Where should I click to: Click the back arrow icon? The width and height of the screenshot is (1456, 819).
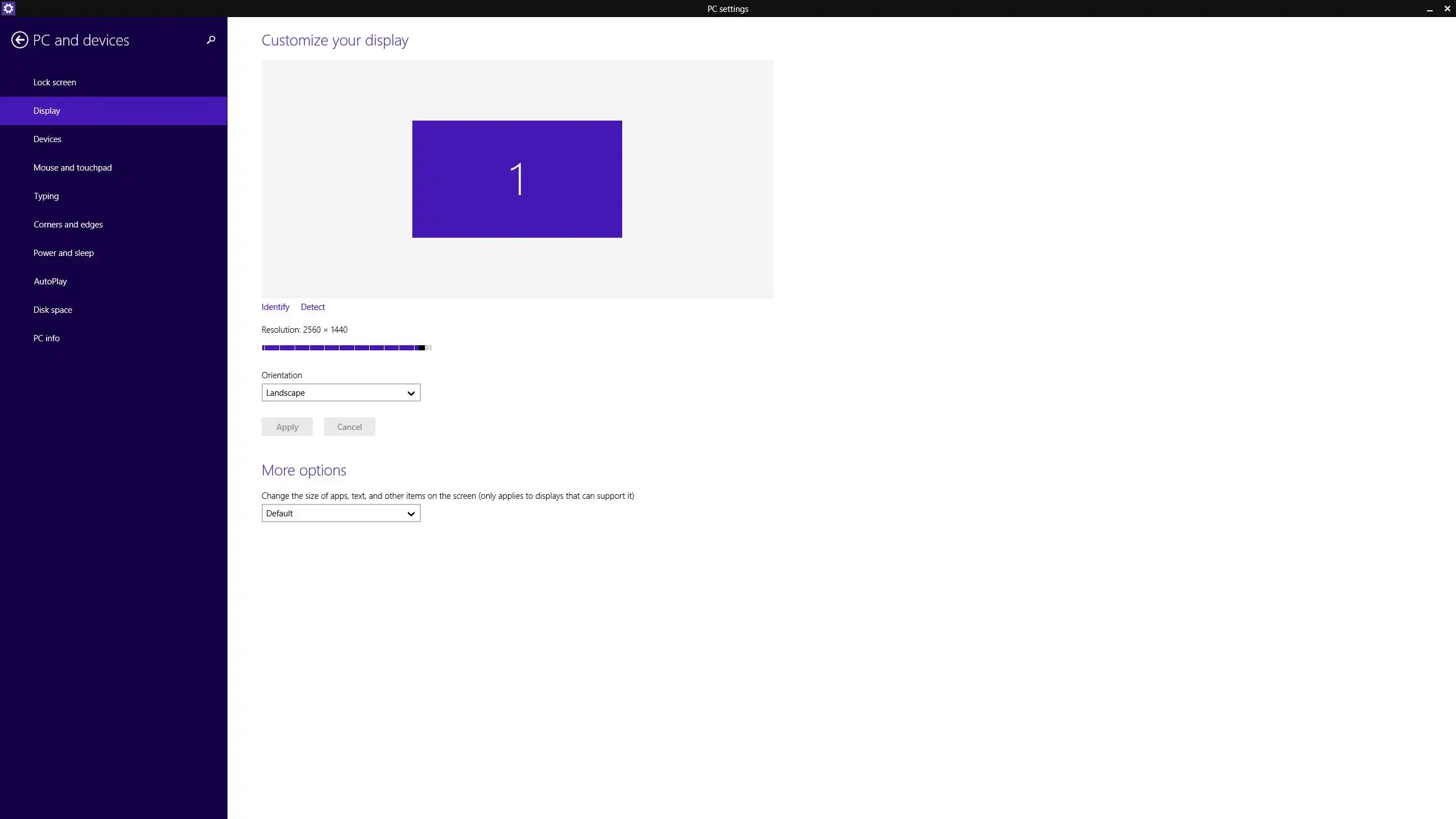pyautogui.click(x=19, y=40)
